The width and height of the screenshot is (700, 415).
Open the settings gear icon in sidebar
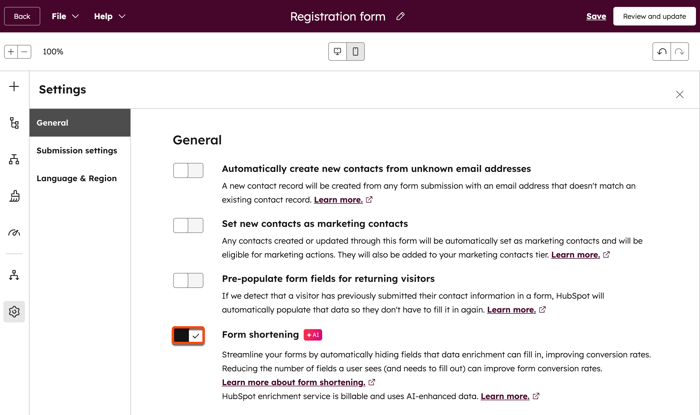pos(14,312)
